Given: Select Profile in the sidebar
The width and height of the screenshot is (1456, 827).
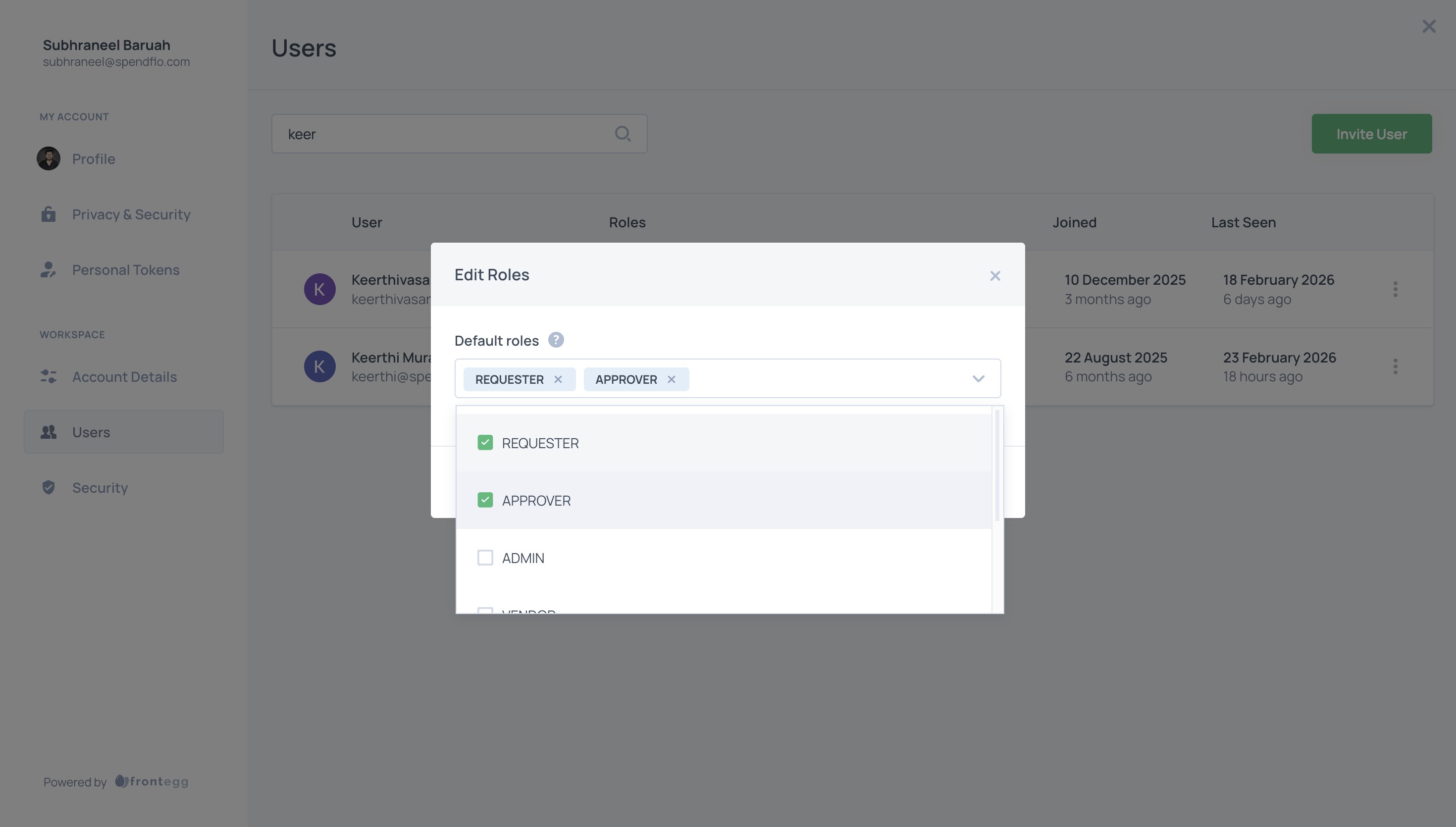Looking at the screenshot, I should pyautogui.click(x=93, y=158).
